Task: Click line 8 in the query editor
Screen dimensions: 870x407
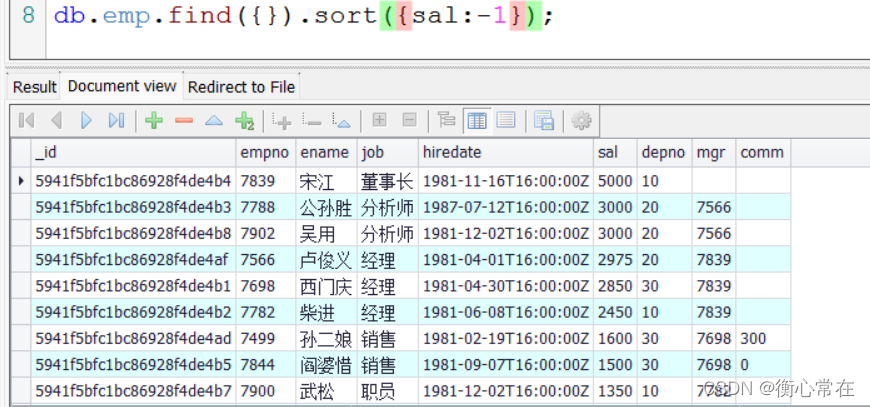Action: pos(304,16)
